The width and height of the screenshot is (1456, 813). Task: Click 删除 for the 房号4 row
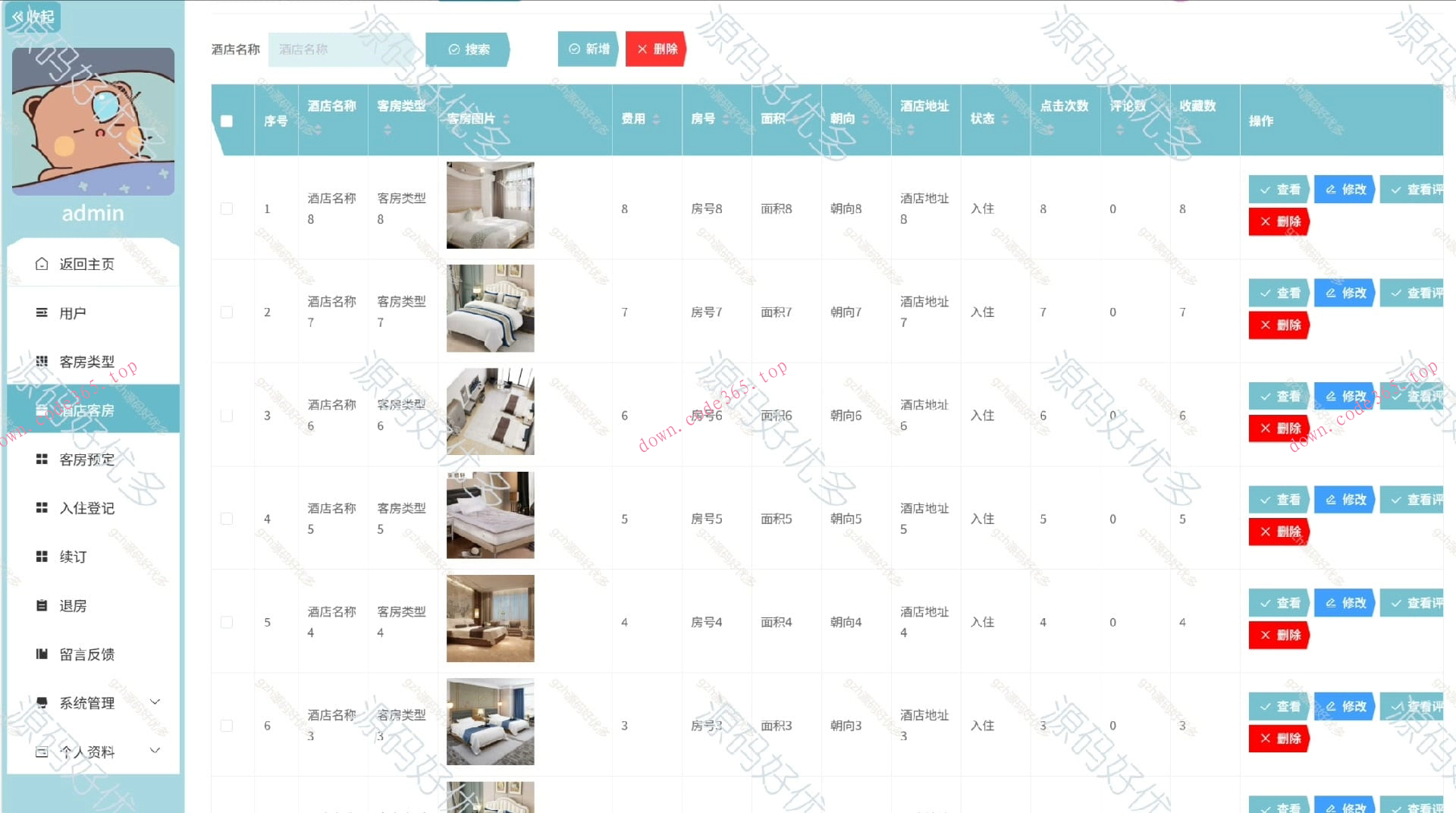pyautogui.click(x=1280, y=635)
